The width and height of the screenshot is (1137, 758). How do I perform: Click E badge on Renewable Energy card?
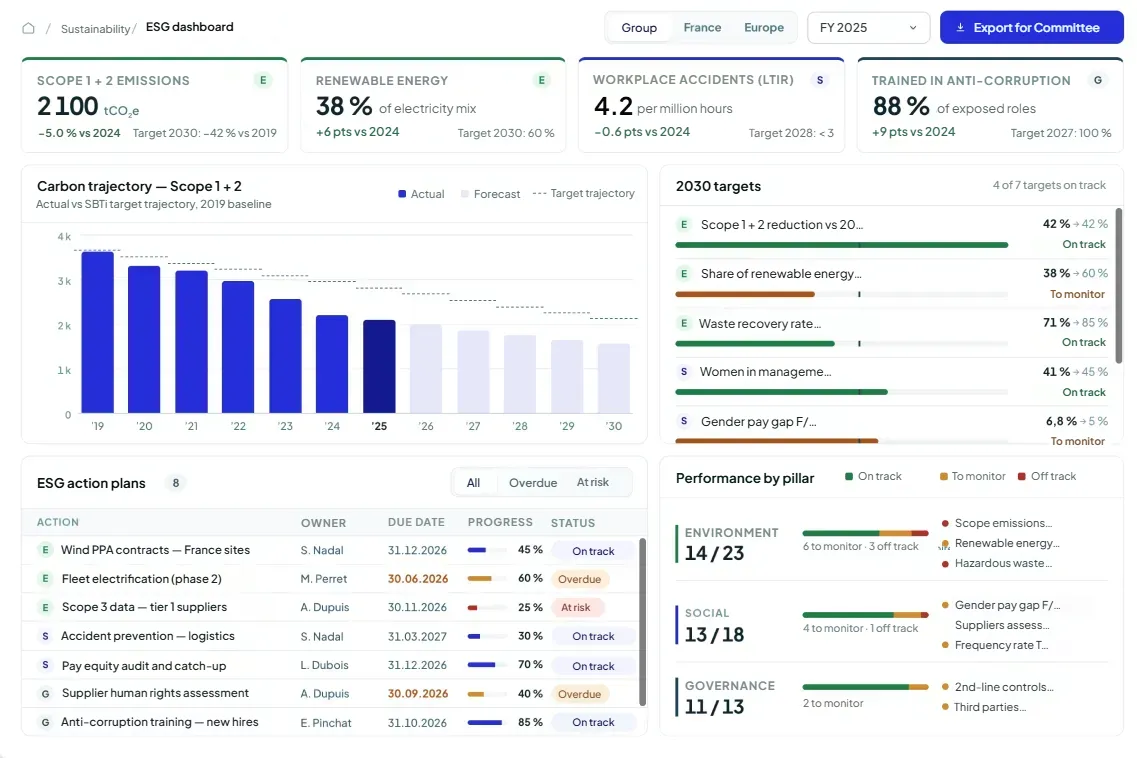541,81
